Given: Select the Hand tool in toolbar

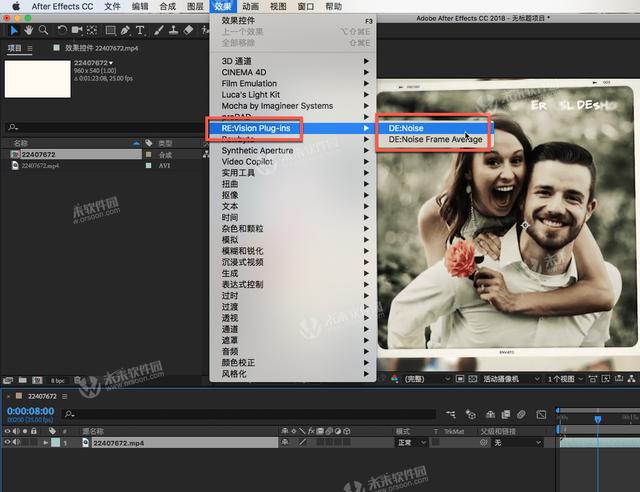Looking at the screenshot, I should [x=28, y=30].
